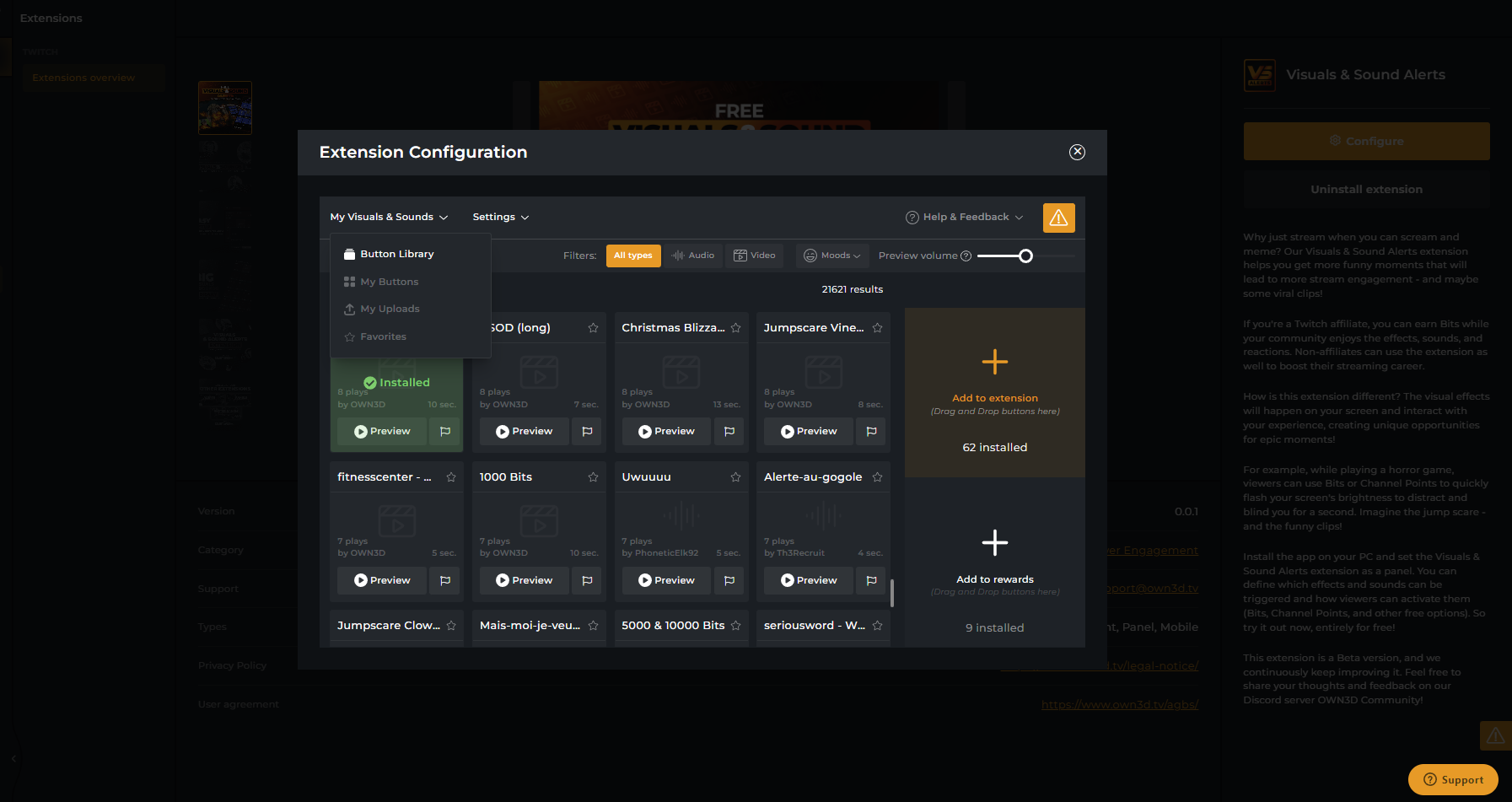Expand the Settings dropdown menu

(501, 217)
